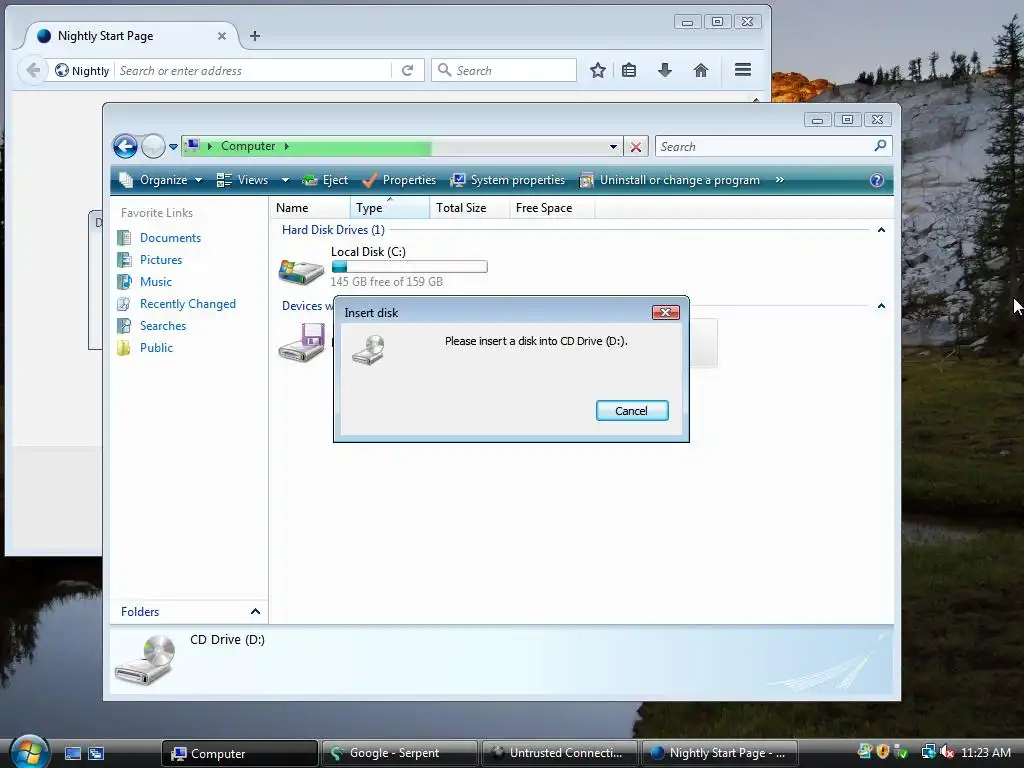Click the Explorer forward arrow button
The height and width of the screenshot is (768, 1024).
click(153, 146)
